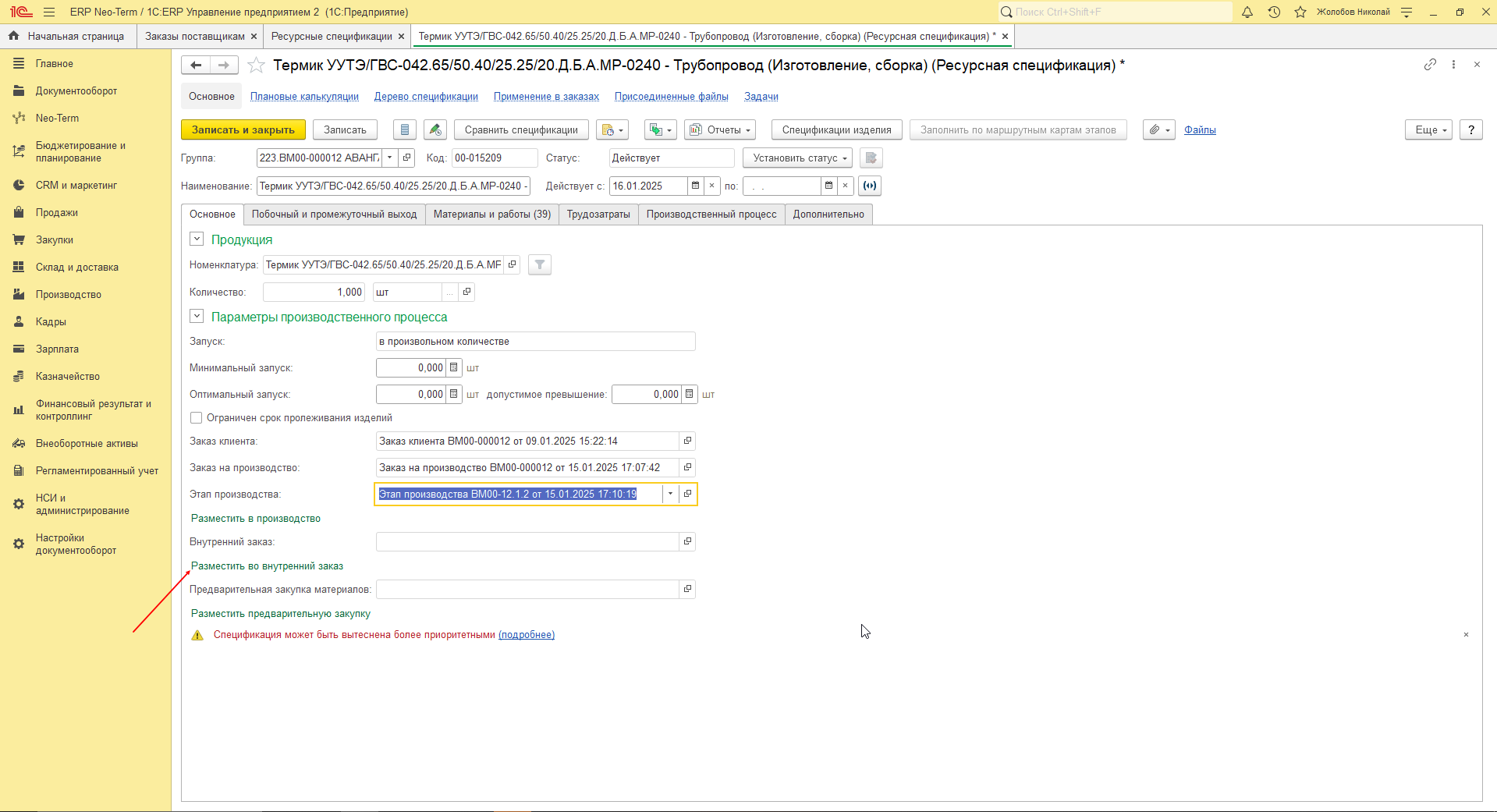Collapse the Продукция section
Screen dimensions: 1497x812
tap(197, 239)
